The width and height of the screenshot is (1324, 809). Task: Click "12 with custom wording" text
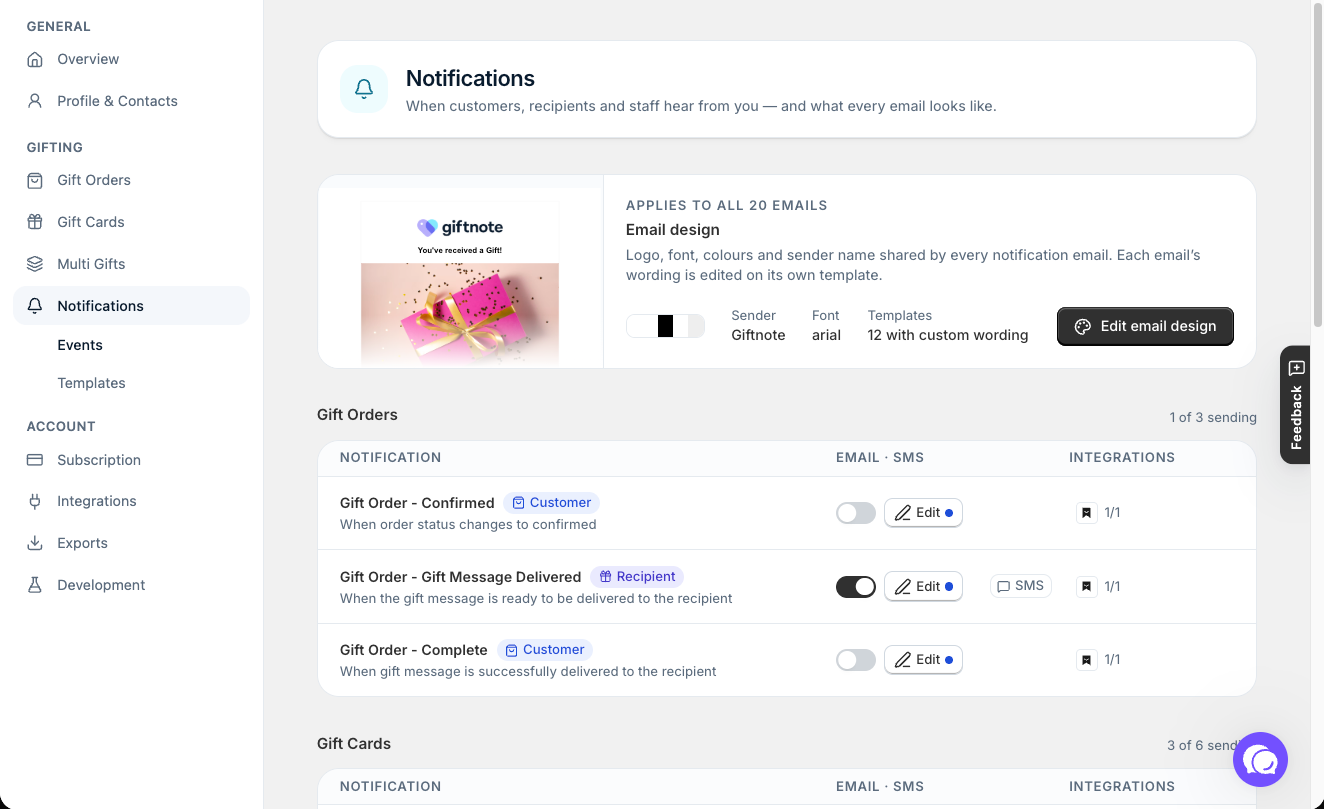948,335
